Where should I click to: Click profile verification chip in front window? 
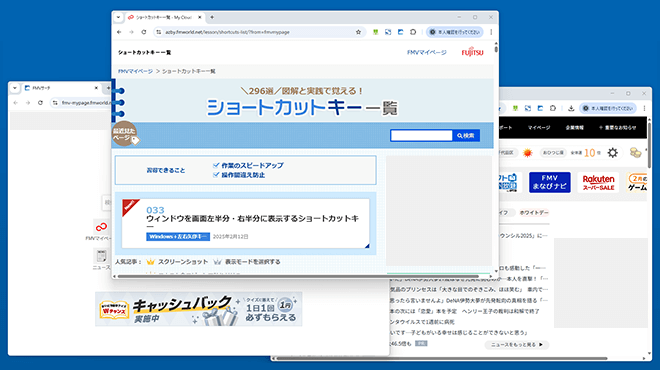click(x=455, y=32)
